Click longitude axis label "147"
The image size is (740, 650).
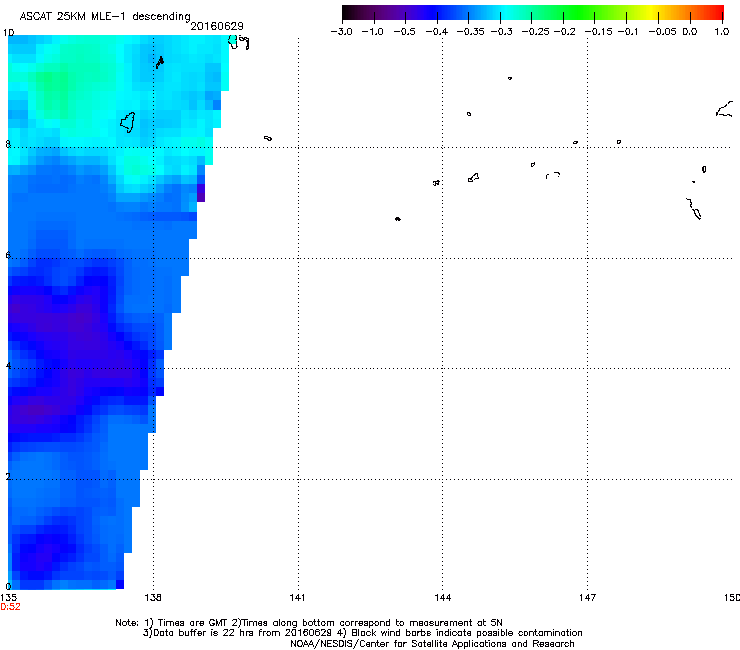click(x=587, y=598)
